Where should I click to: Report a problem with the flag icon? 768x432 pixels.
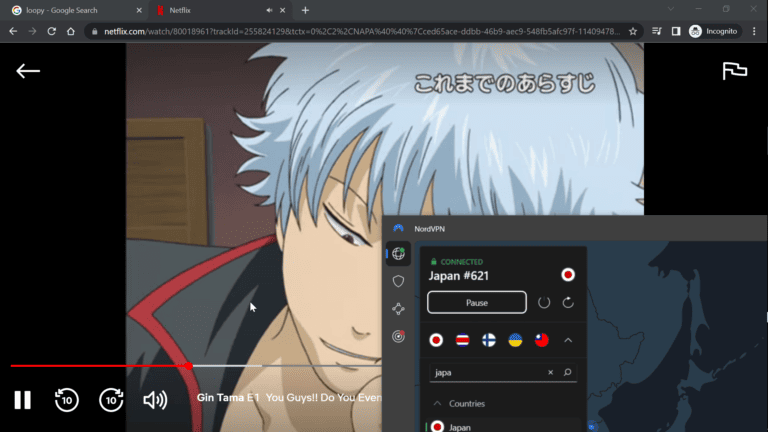click(x=735, y=71)
